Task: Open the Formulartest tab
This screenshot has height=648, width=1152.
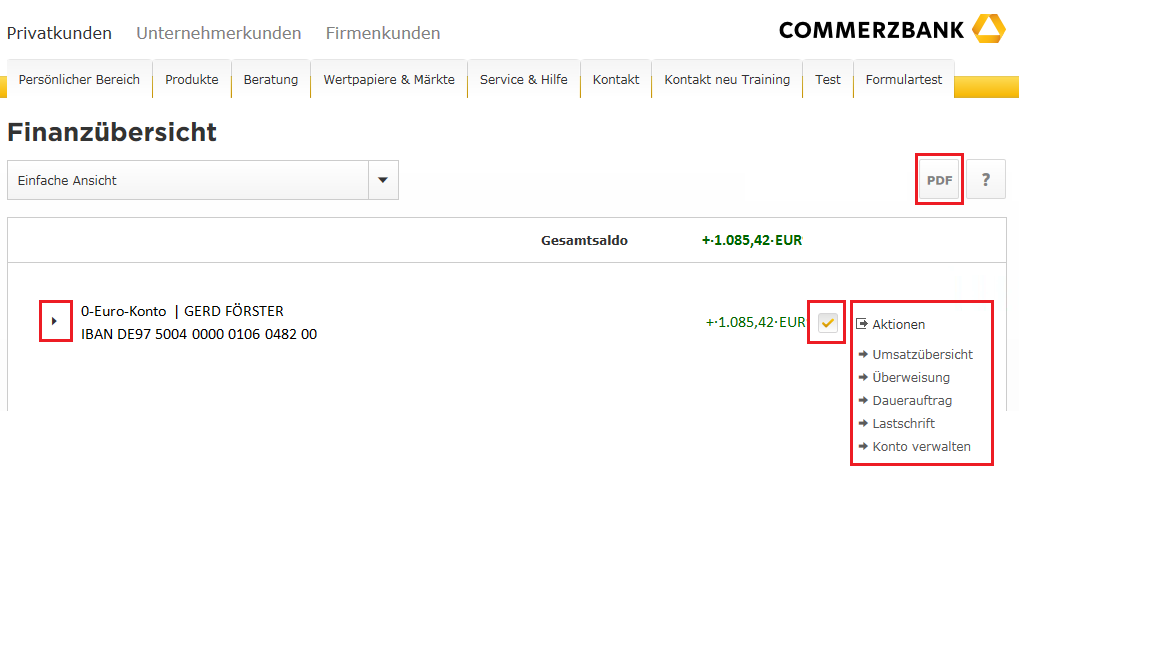Action: 903,80
